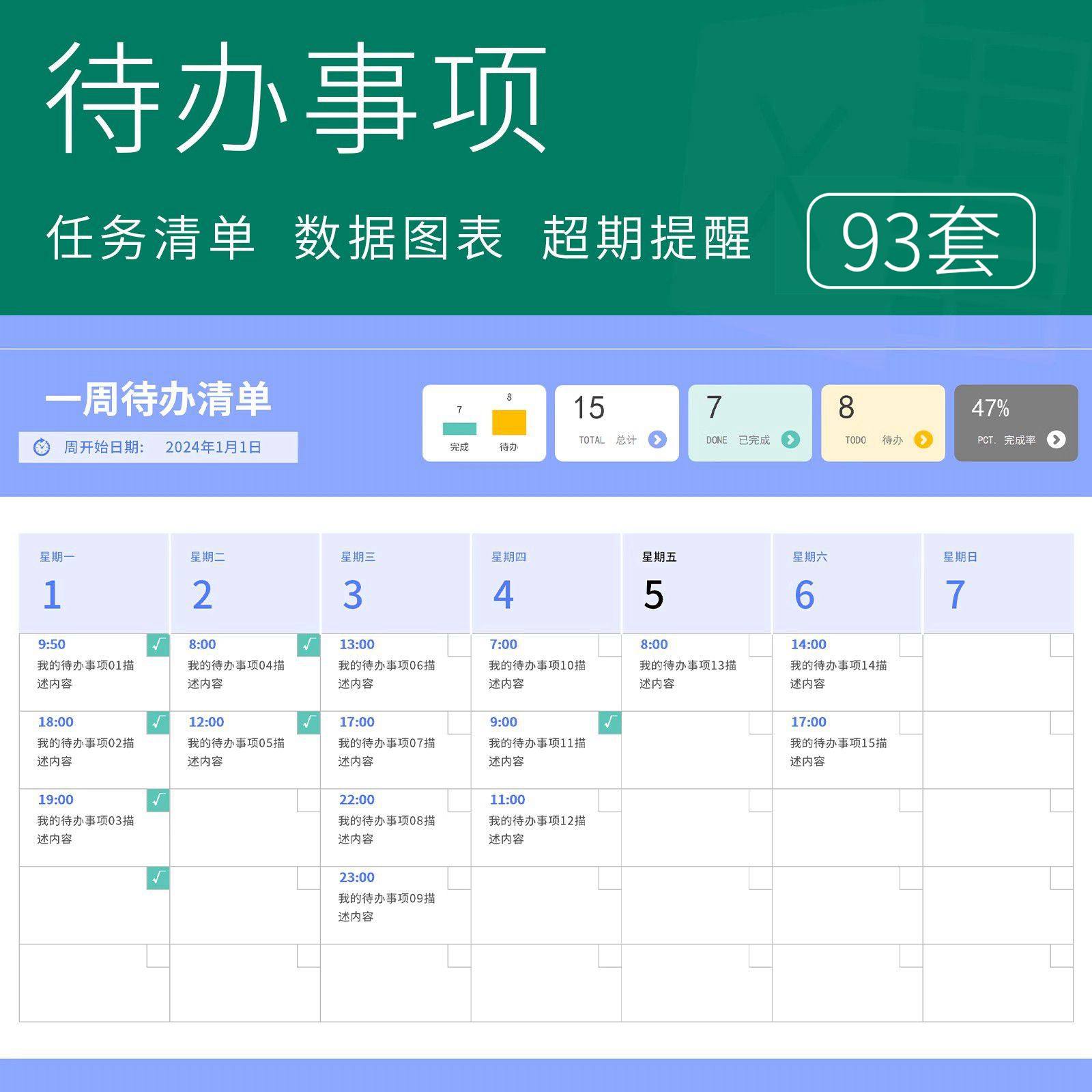1092x1092 pixels.
Task: Select the 星期一 day 1 column header
Action: [94, 583]
